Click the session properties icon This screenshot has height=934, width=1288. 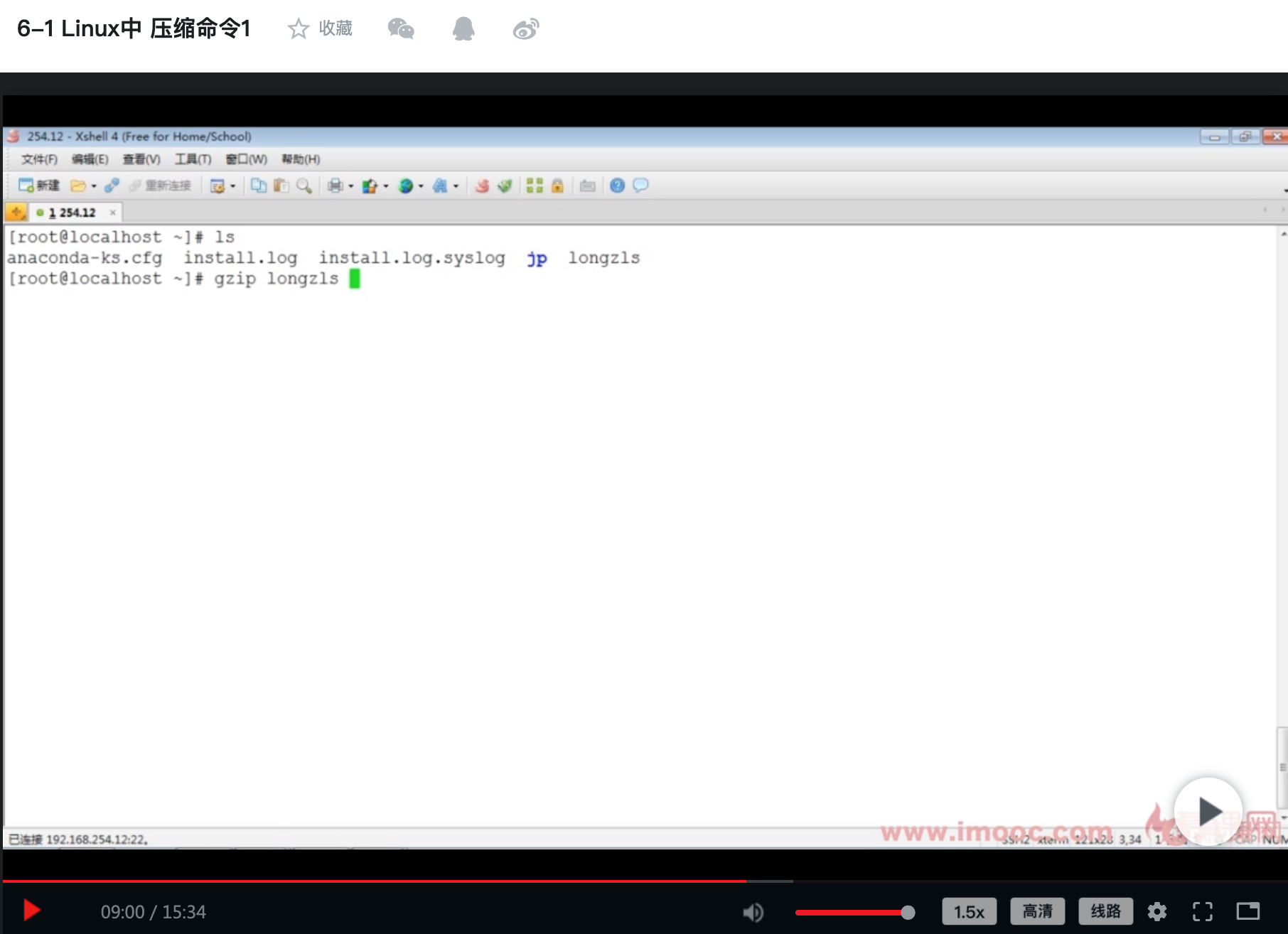click(x=218, y=186)
